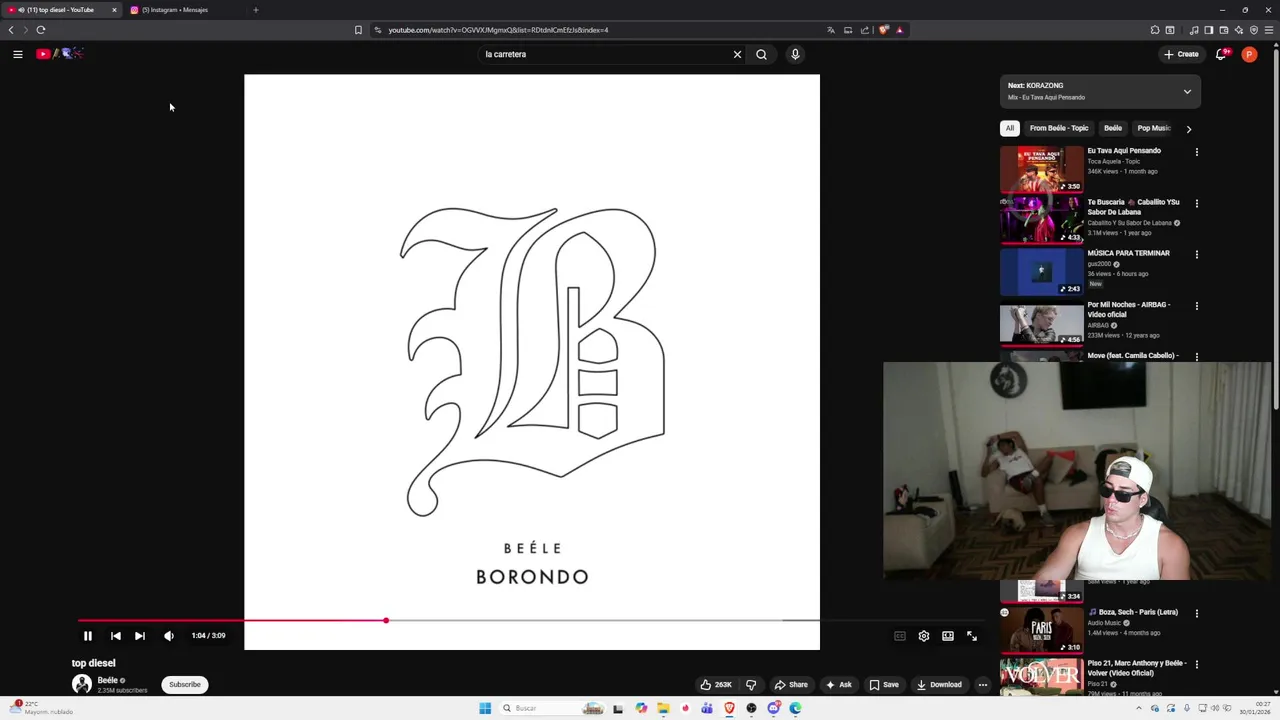Skip to next video
Screen dimensions: 1280x720
140,636
